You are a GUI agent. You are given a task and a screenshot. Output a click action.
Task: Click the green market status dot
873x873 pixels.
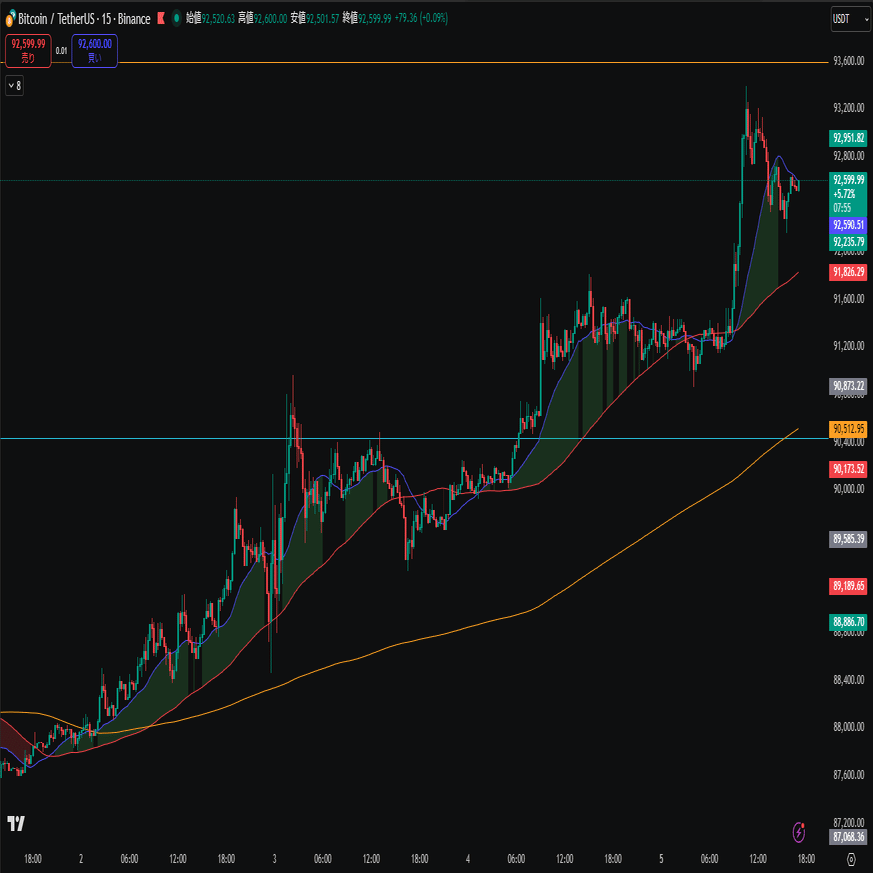click(x=176, y=18)
